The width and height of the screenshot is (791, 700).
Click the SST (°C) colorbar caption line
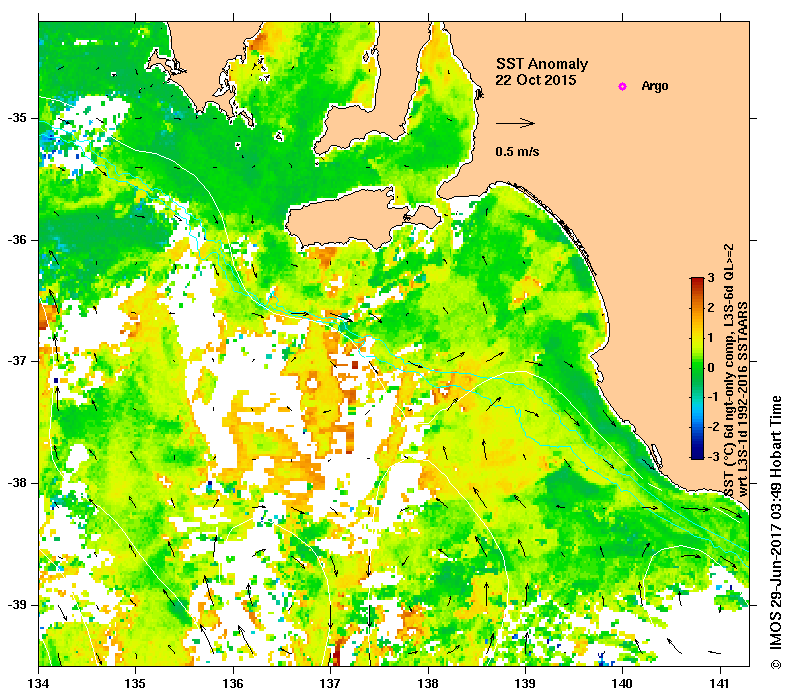[x=728, y=370]
